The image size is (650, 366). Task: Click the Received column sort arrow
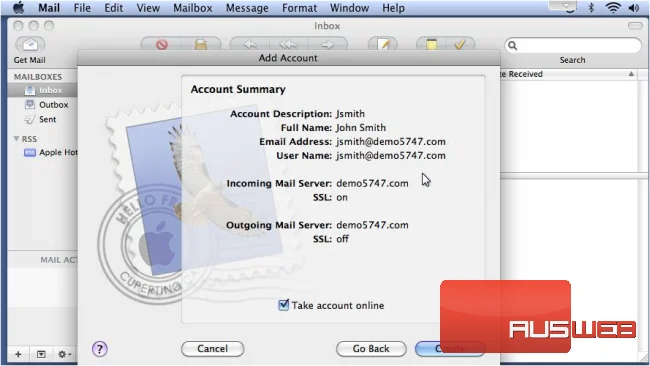[631, 74]
